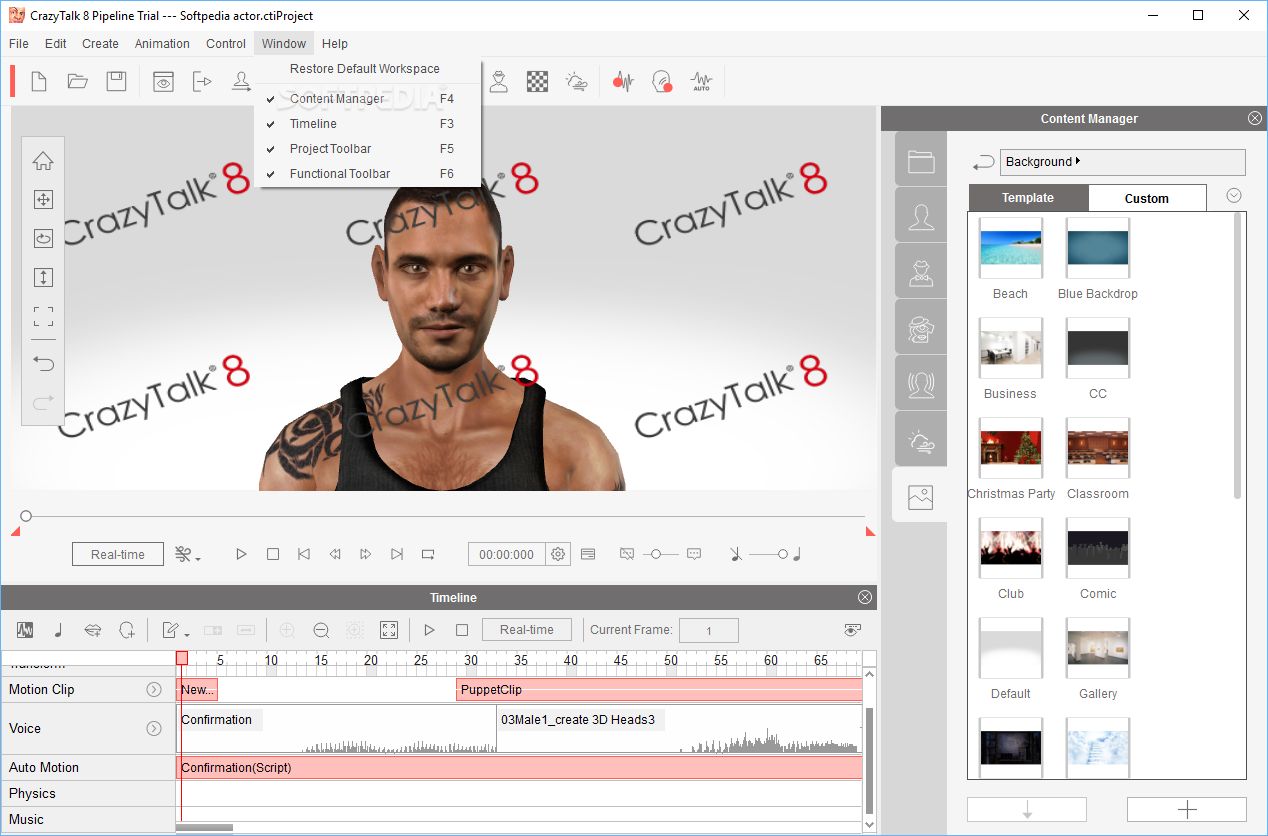Open Content Manager options chevron beside Custom
The height and width of the screenshot is (836, 1268).
[x=1234, y=196]
